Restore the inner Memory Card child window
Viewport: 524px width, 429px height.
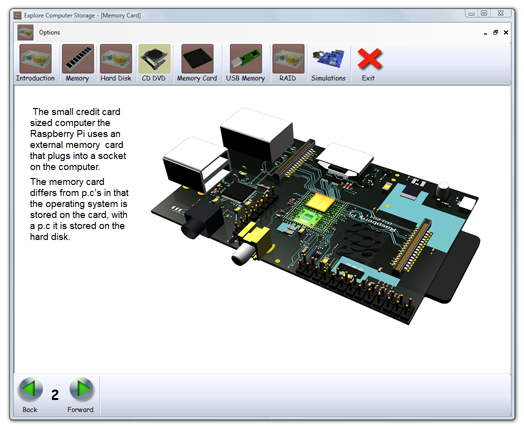tap(496, 32)
